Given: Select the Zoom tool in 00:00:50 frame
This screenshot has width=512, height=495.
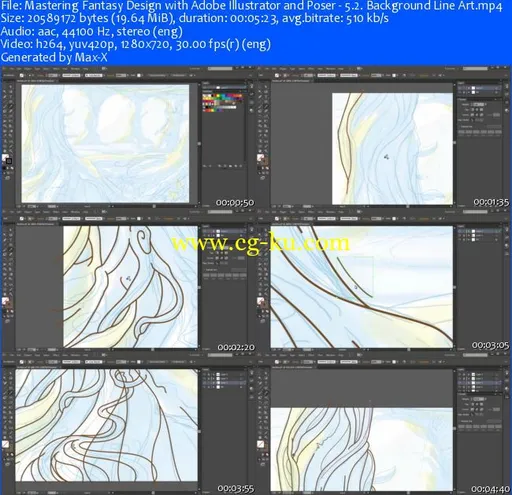Looking at the screenshot, I should tap(11, 150).
